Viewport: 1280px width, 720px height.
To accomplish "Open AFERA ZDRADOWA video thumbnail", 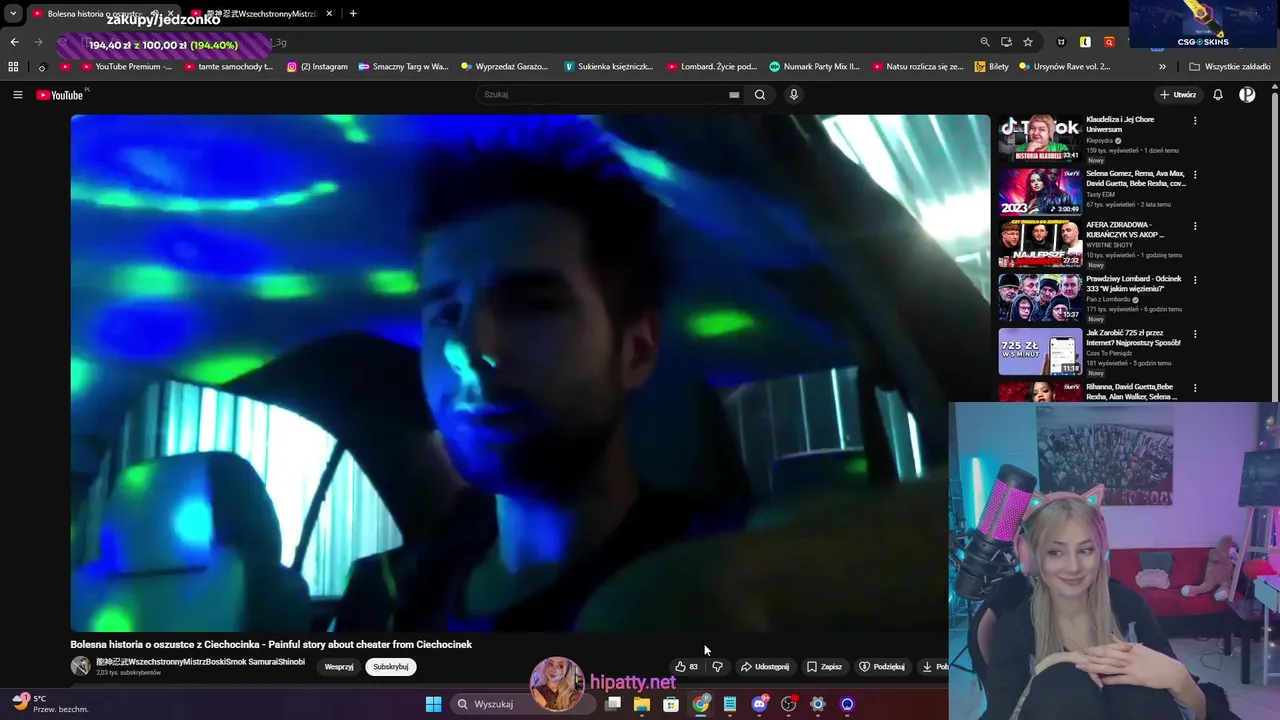I will click(x=1040, y=244).
